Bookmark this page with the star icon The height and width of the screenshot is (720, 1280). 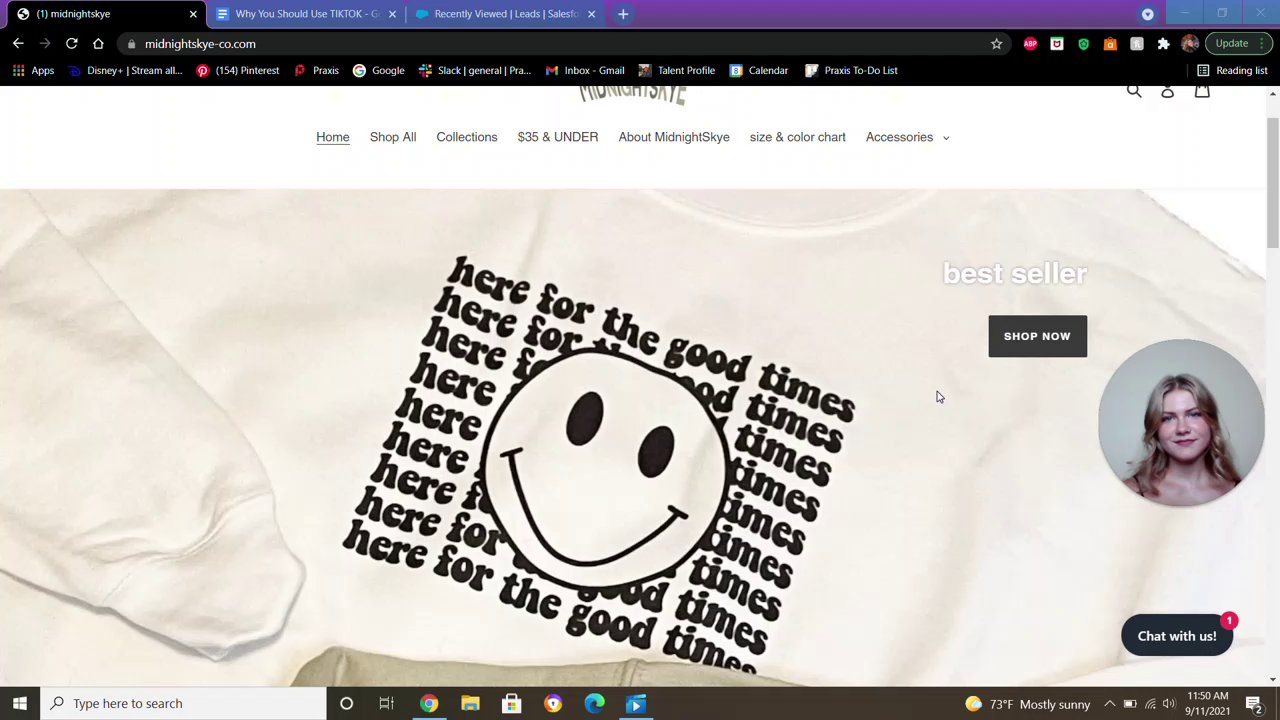click(996, 44)
